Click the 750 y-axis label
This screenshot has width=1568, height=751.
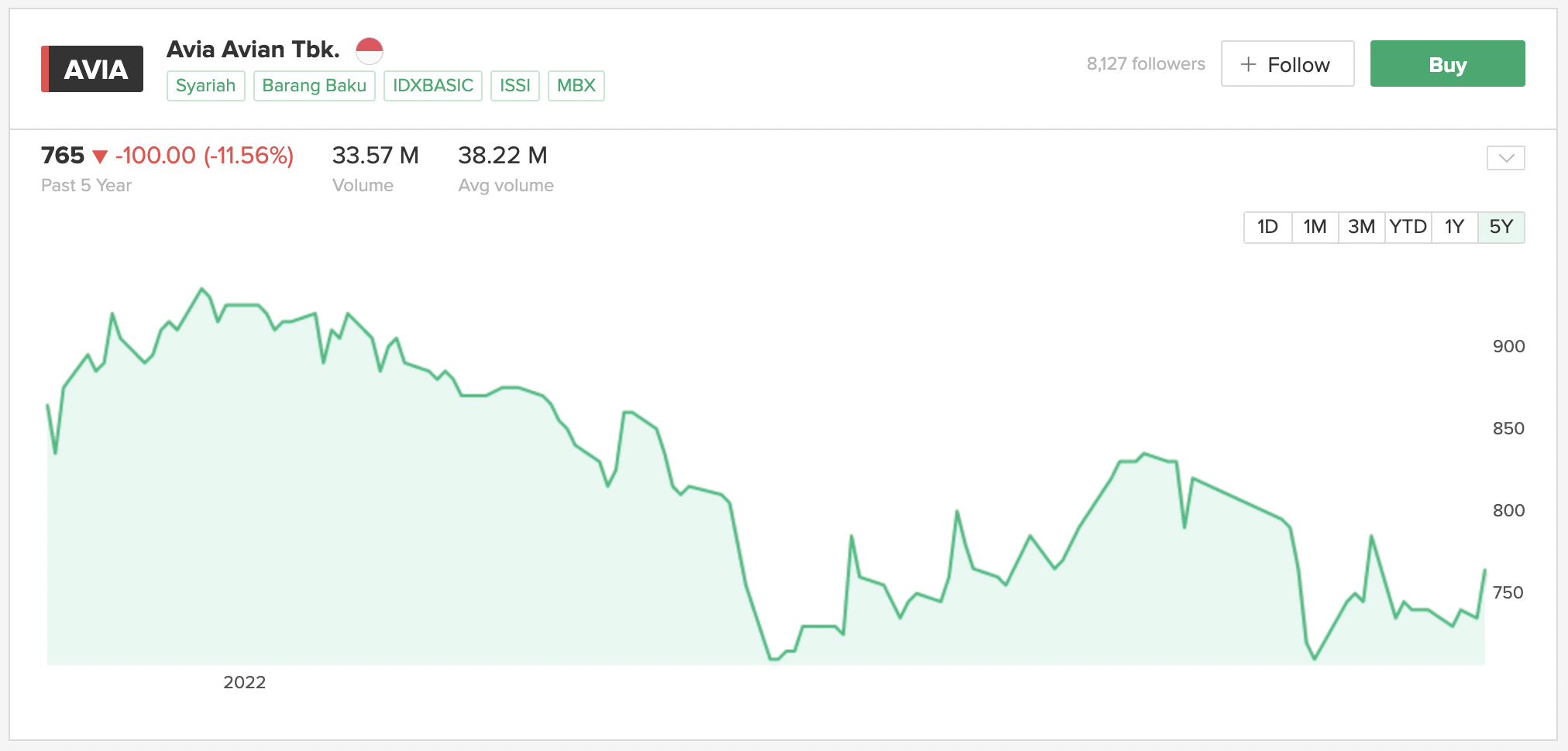click(x=1508, y=592)
